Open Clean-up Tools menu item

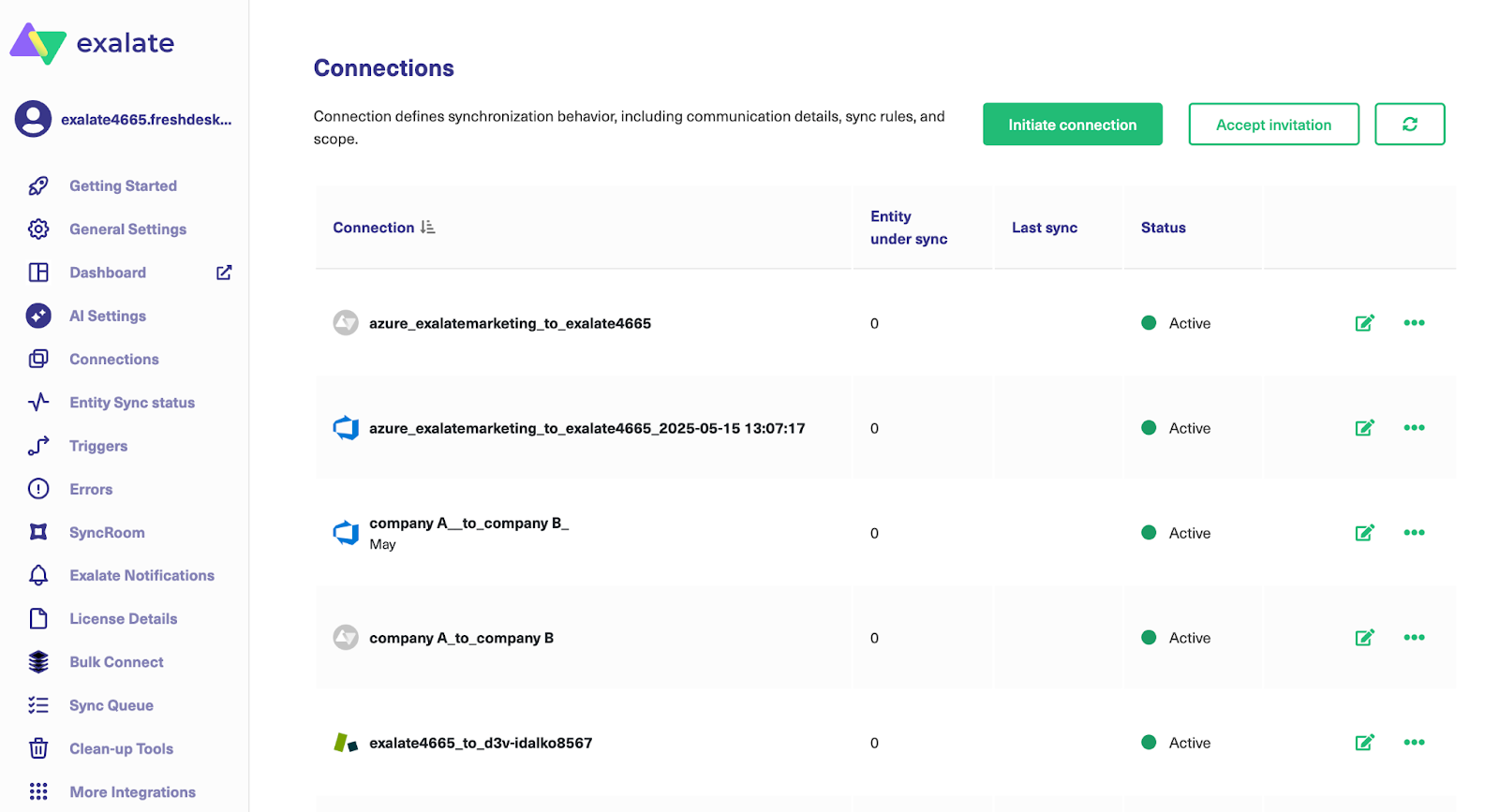click(122, 748)
